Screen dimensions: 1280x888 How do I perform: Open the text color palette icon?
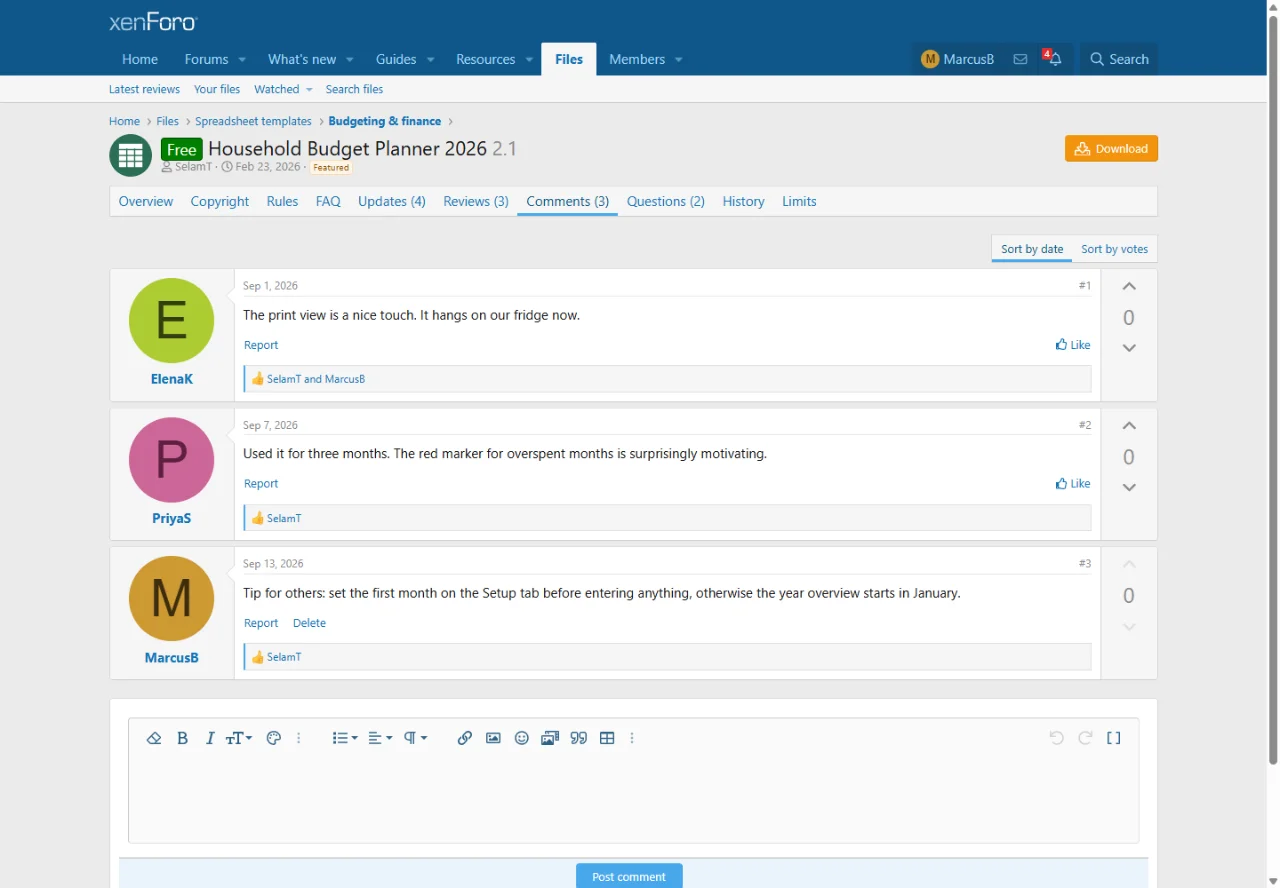click(x=273, y=738)
